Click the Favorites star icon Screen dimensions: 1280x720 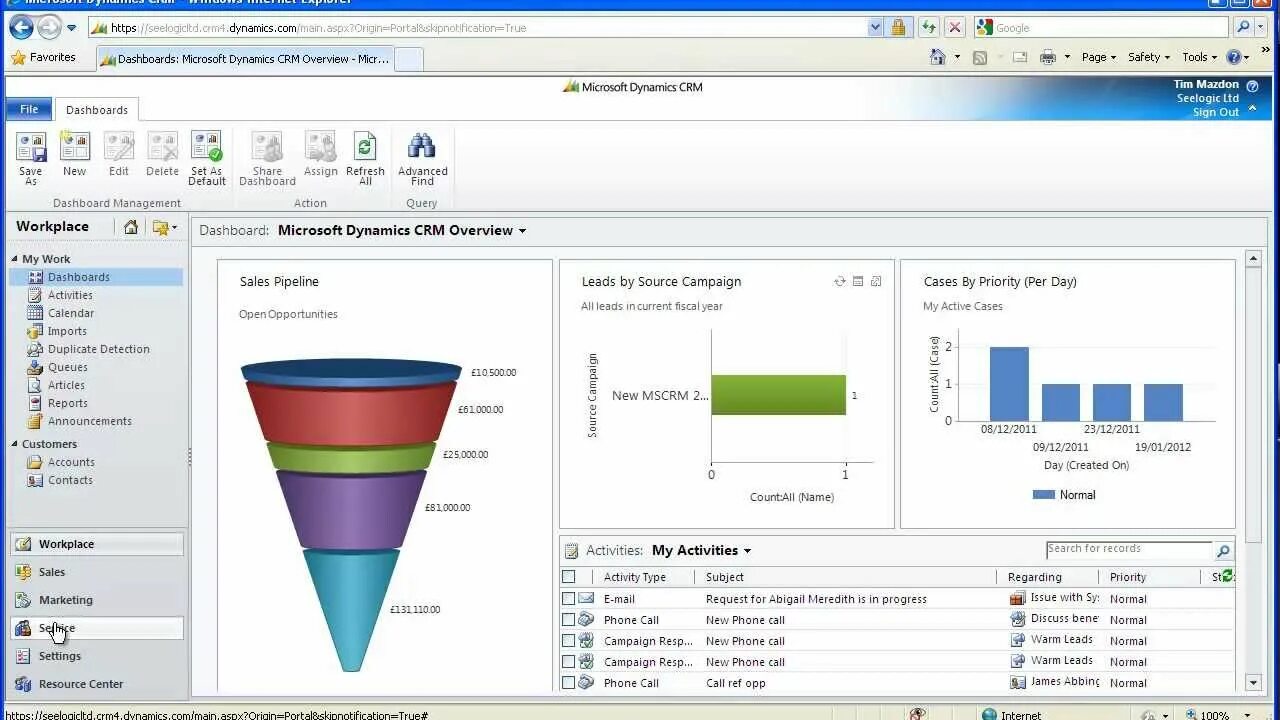pyautogui.click(x=18, y=57)
